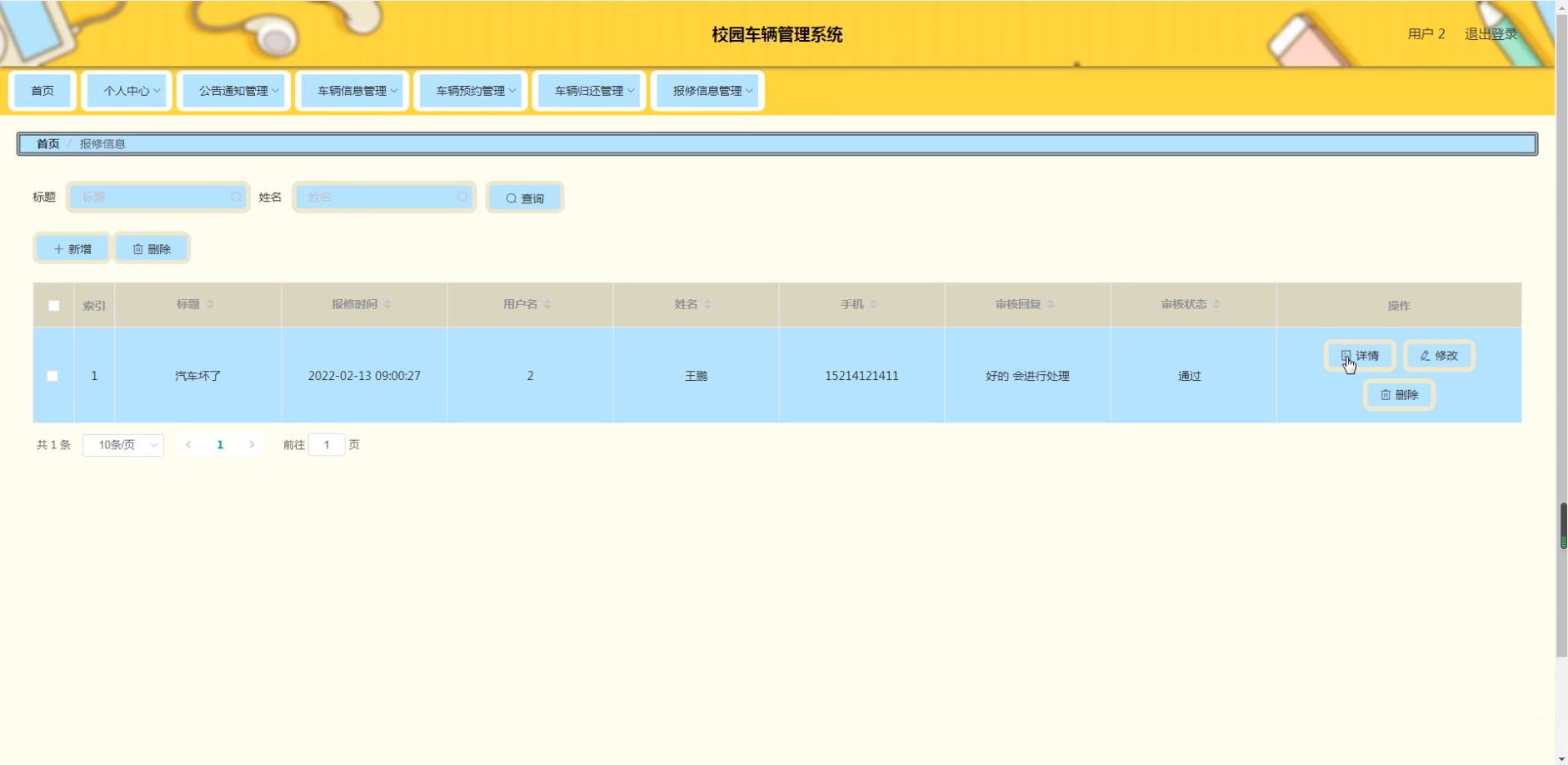
Task: Open 详情 for the 汽车坏了 row
Action: pyautogui.click(x=1360, y=356)
